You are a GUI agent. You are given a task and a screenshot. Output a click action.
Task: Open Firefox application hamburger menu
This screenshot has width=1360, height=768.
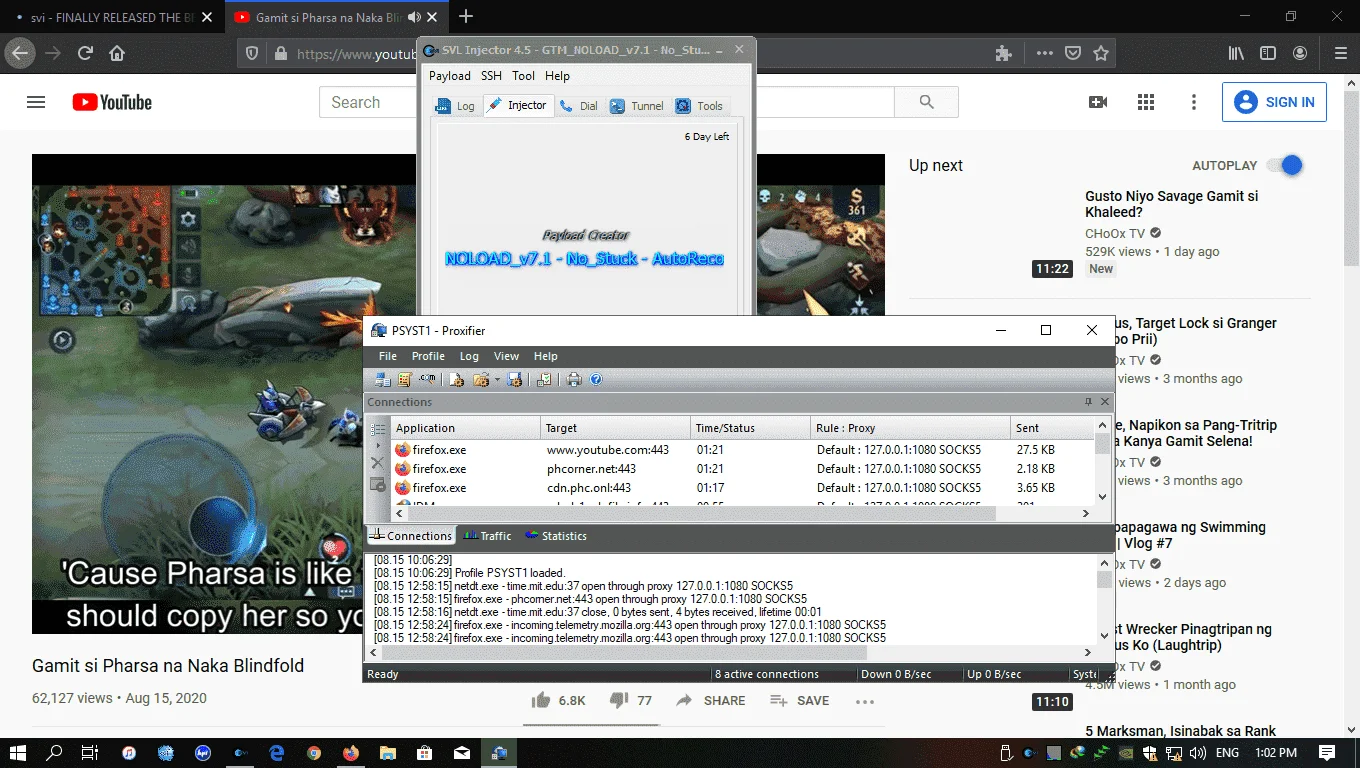(x=1340, y=53)
